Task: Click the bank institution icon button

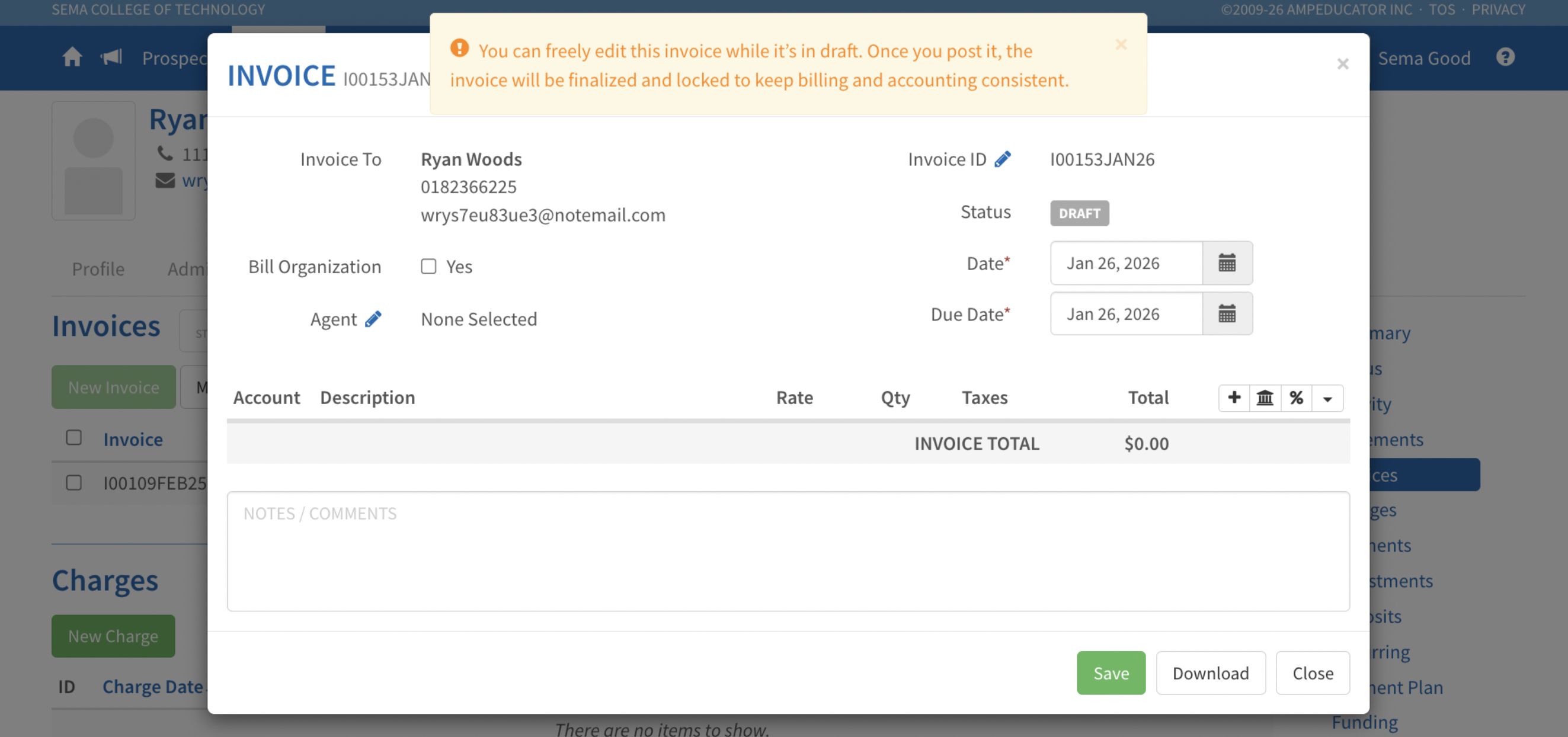Action: (1265, 398)
